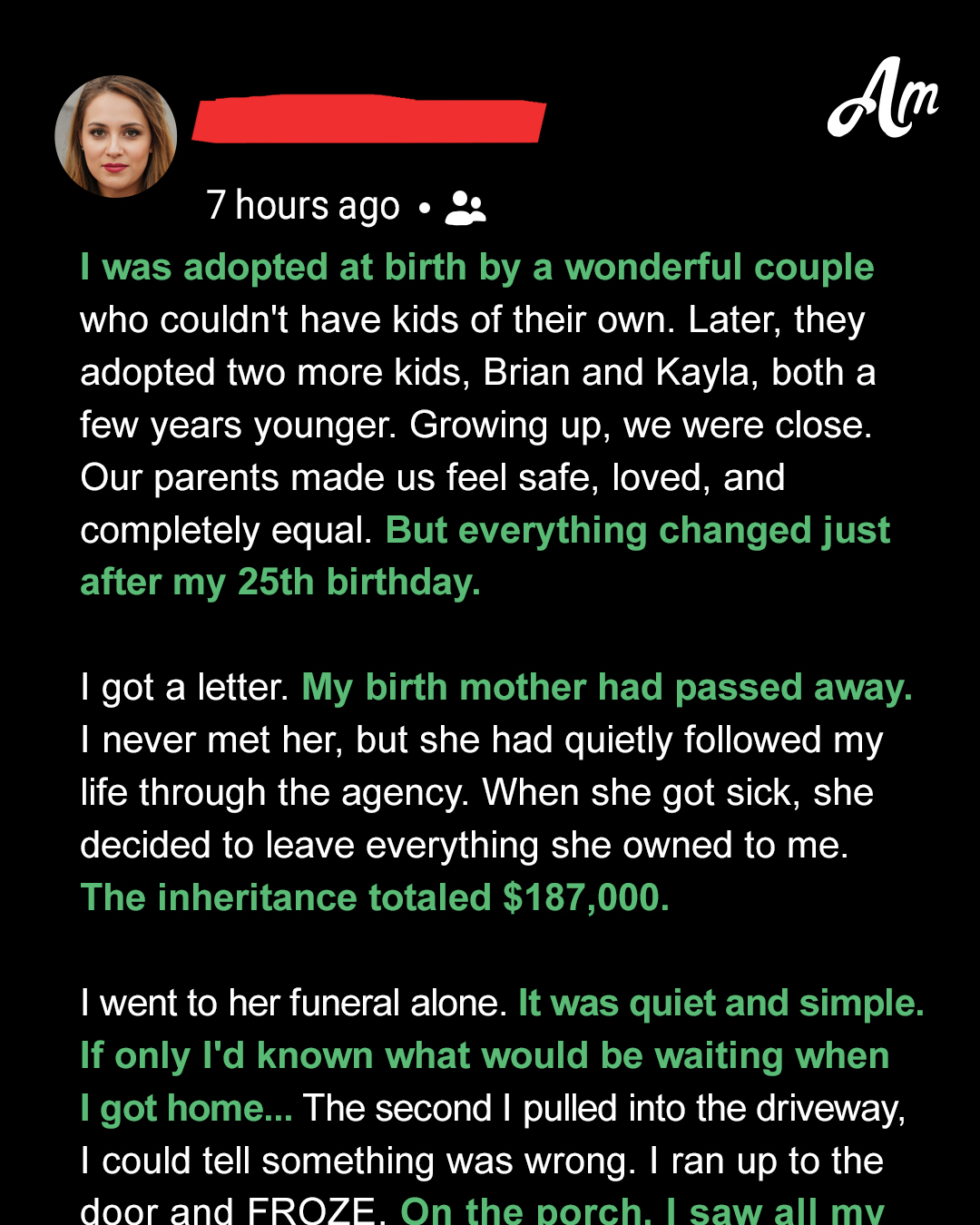Image resolution: width=980 pixels, height=1225 pixels.
Task: Click "I went to her funeral alone." text
Action: 293,1004
